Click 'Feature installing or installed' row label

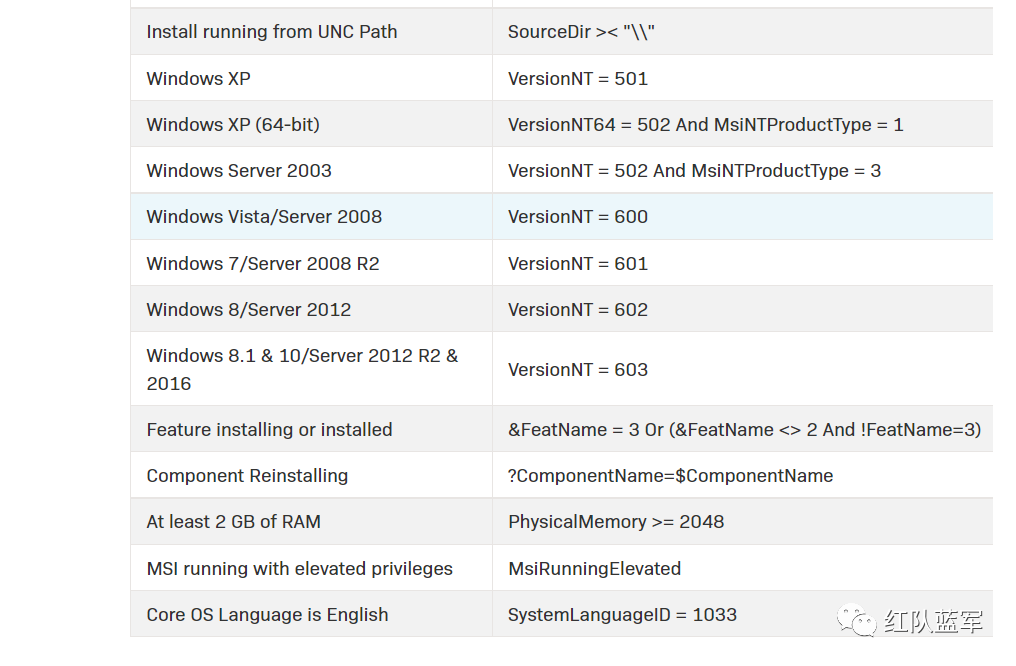(269, 430)
